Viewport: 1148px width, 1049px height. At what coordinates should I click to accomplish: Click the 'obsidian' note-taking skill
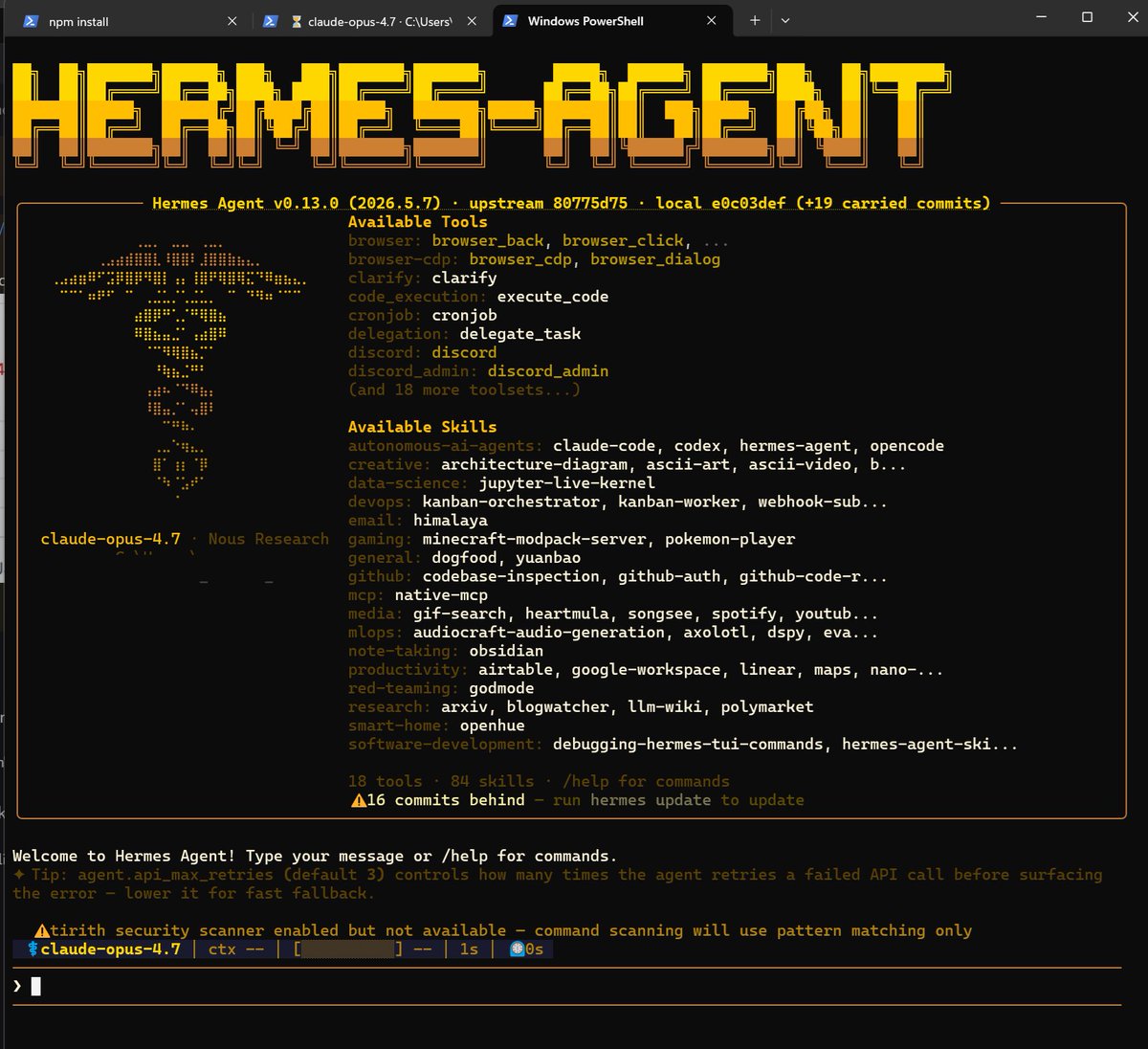[506, 651]
